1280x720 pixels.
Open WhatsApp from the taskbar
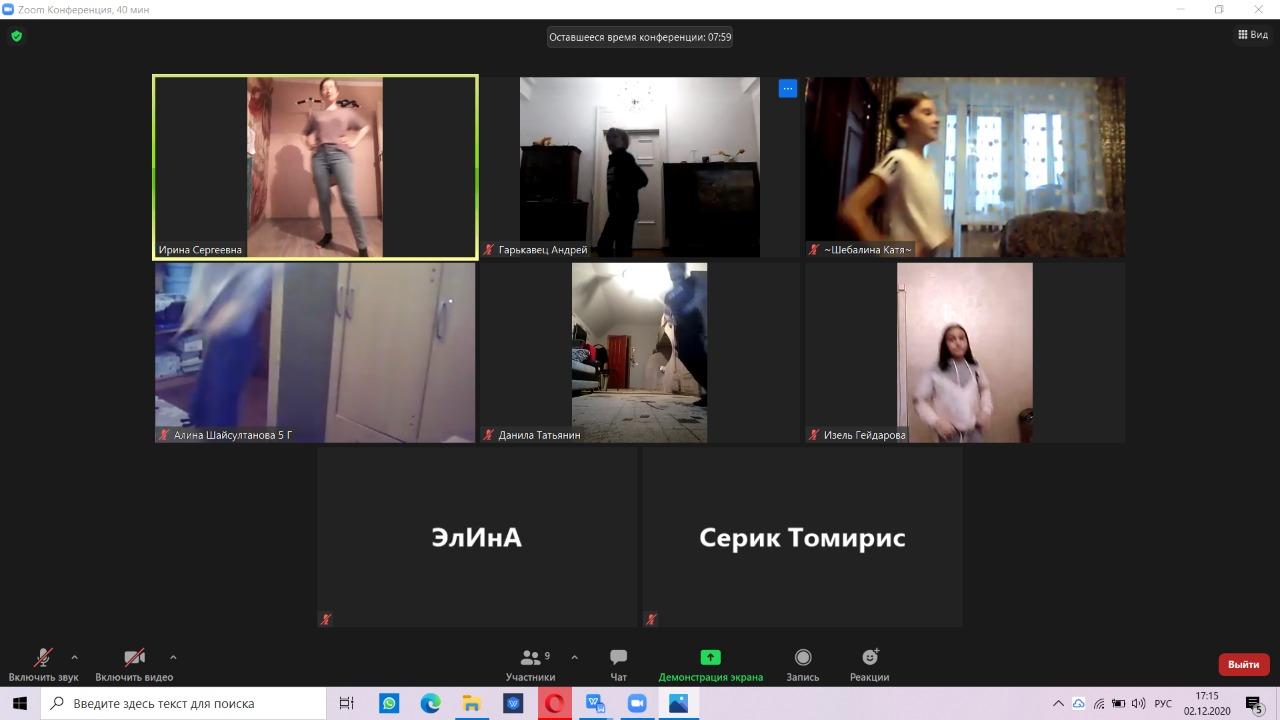389,704
